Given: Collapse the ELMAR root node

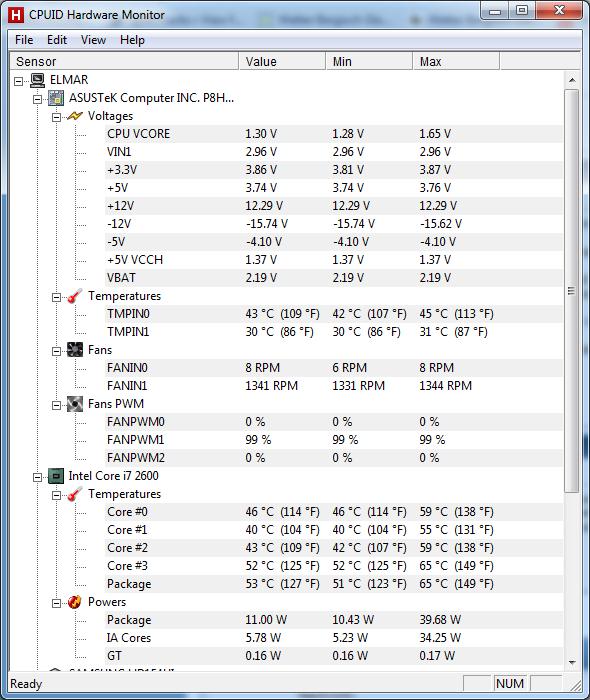Looking at the screenshot, I should [x=18, y=81].
